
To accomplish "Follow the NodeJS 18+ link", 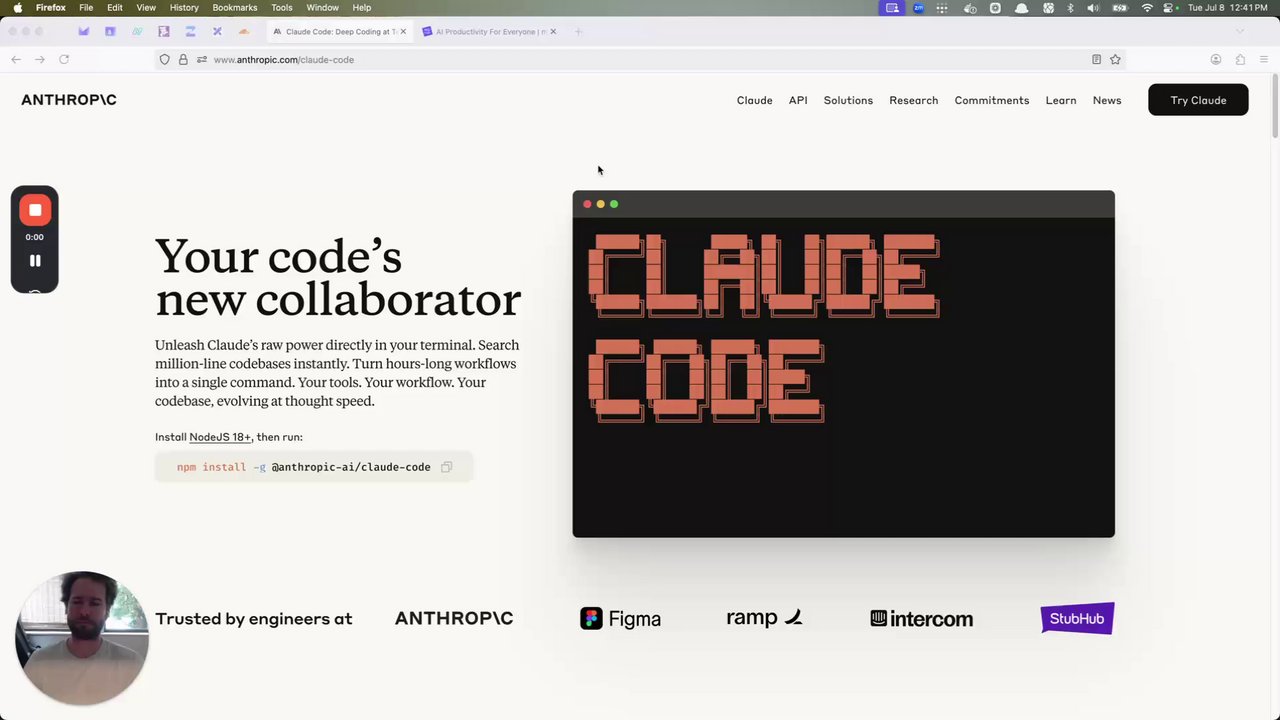I will click(220, 437).
